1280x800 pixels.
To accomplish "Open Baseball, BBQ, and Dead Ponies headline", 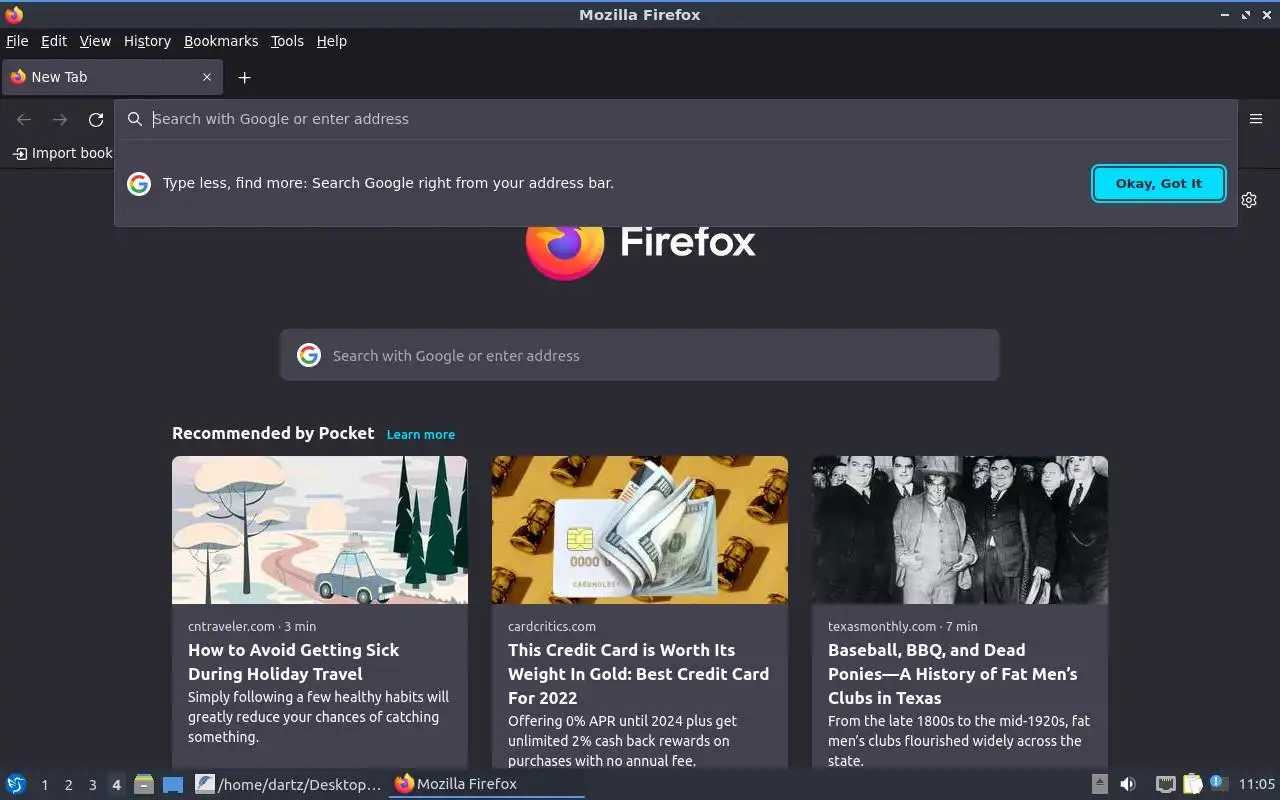I will click(953, 674).
